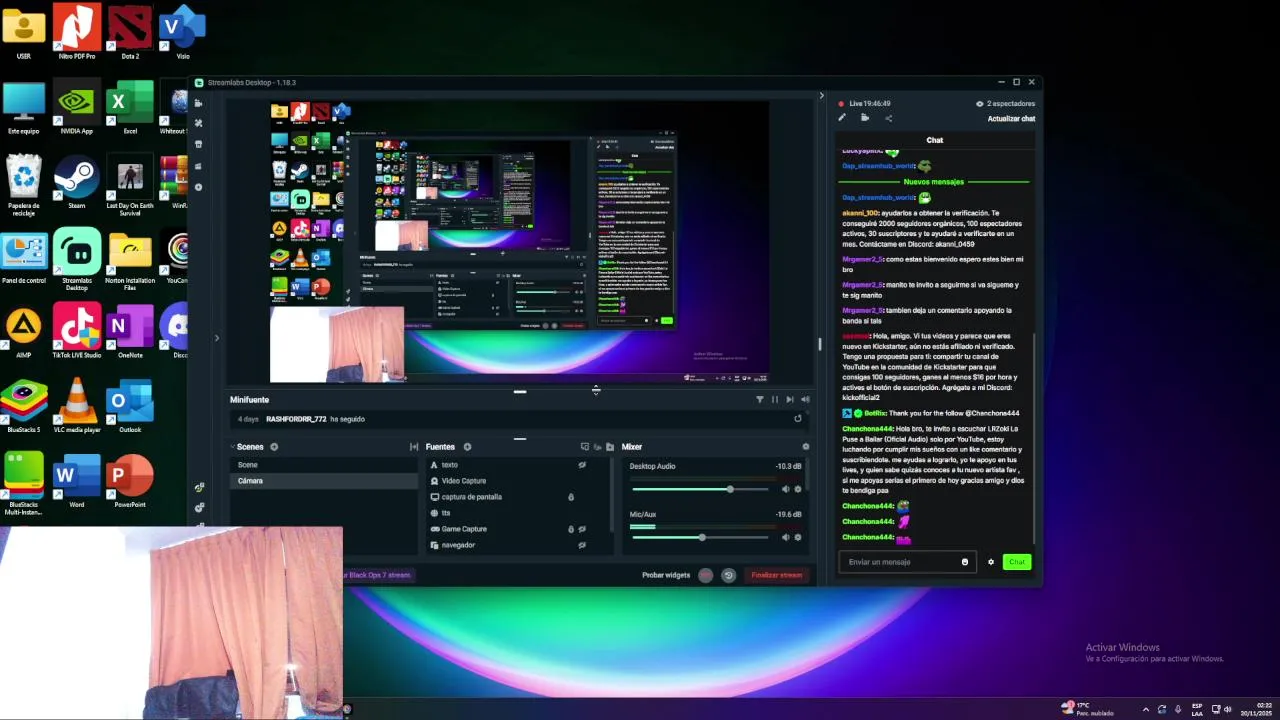Screen dimensions: 1280x720
Task: Add a new source in Fuentes
Action: click(467, 447)
